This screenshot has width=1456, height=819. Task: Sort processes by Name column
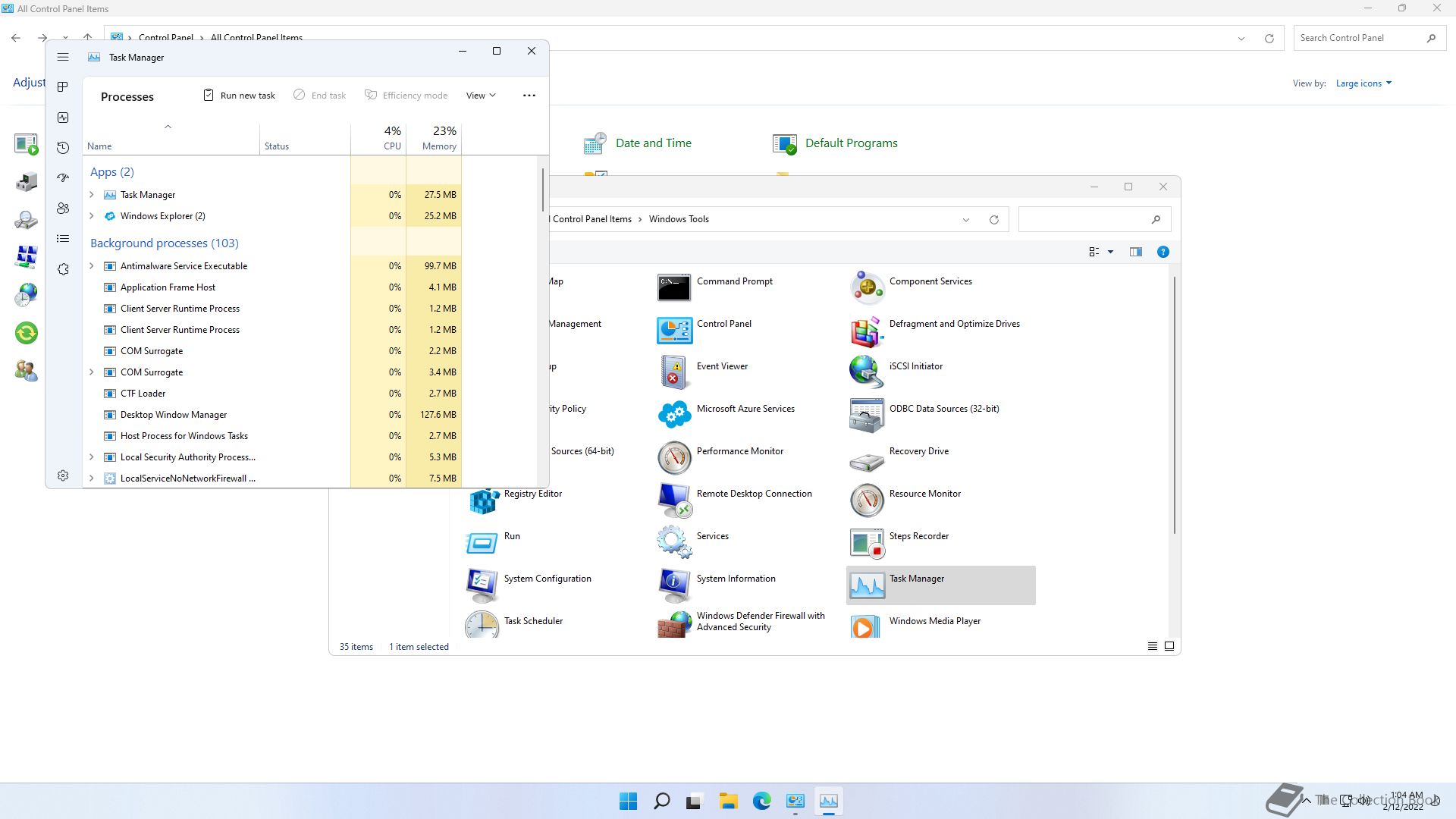click(x=171, y=139)
